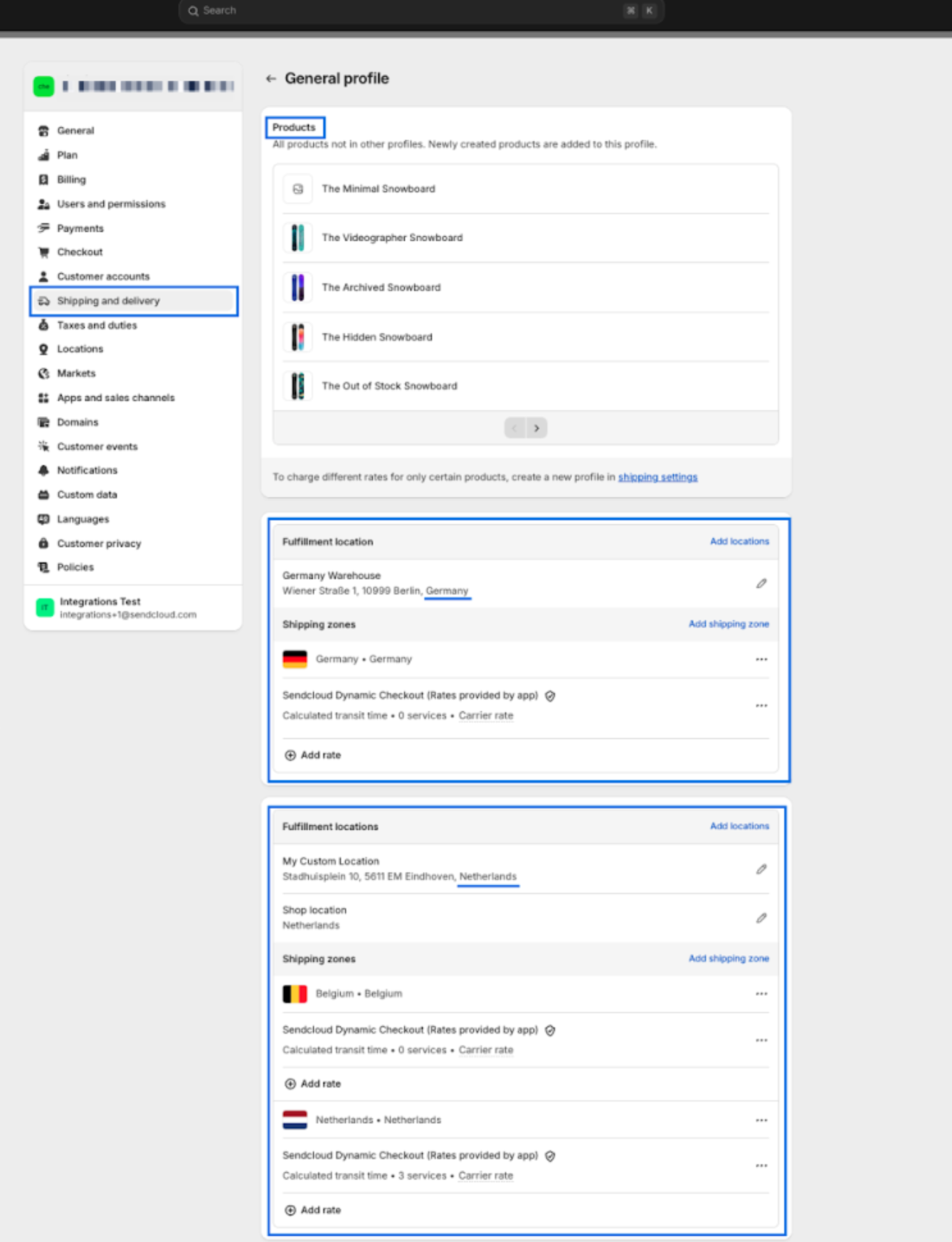Open options for Belgium's Sendcloud rate
The height and width of the screenshot is (1242, 952).
pos(761,1040)
